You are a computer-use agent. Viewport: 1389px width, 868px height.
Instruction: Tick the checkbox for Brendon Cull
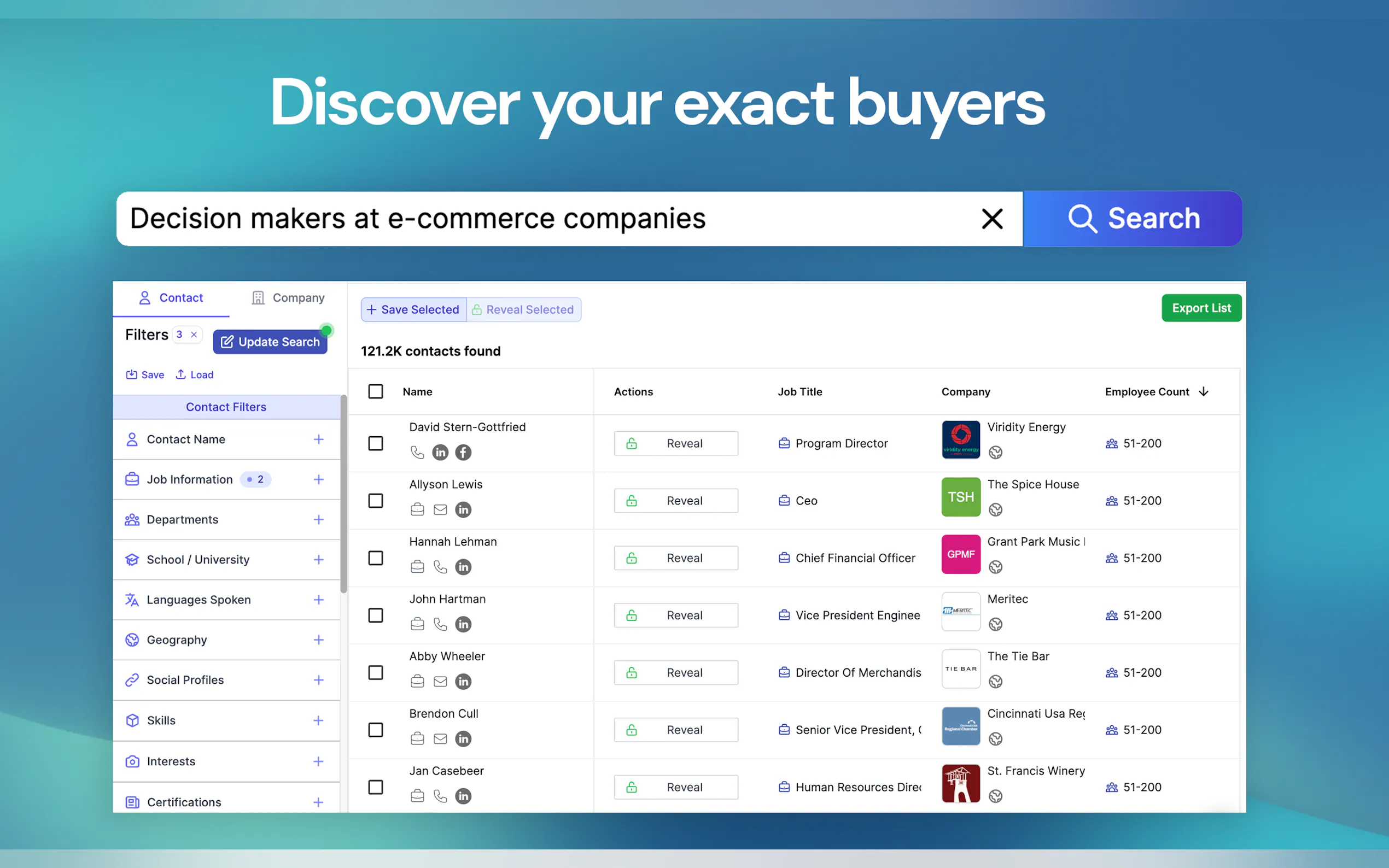pyautogui.click(x=376, y=730)
